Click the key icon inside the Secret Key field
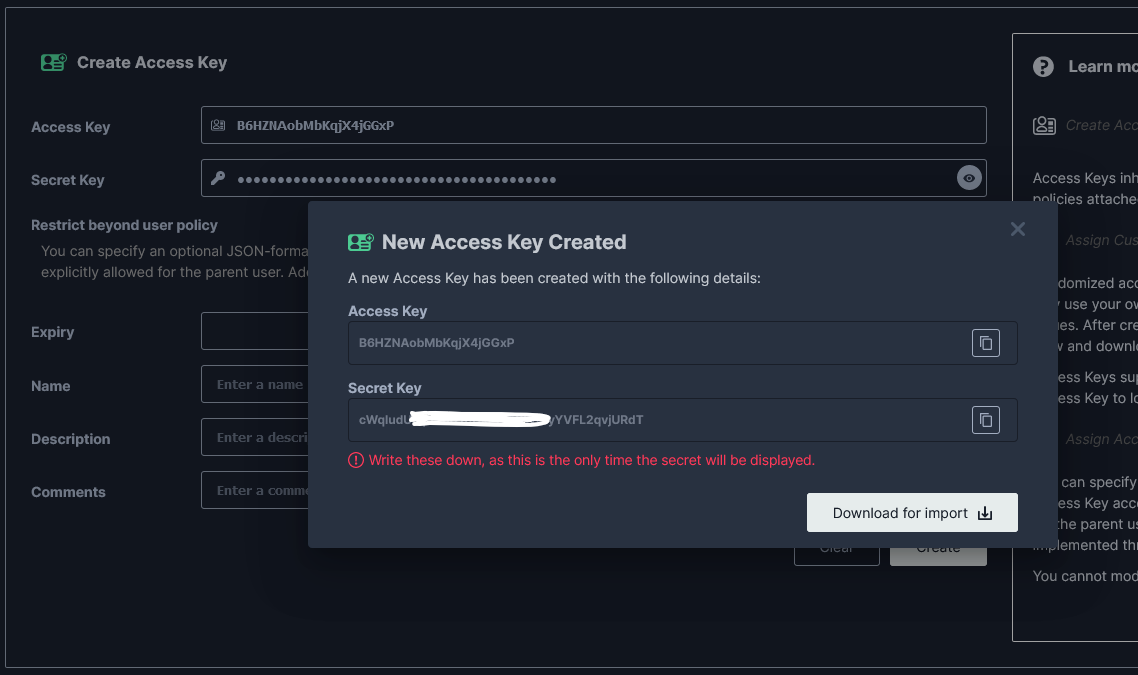 220,177
